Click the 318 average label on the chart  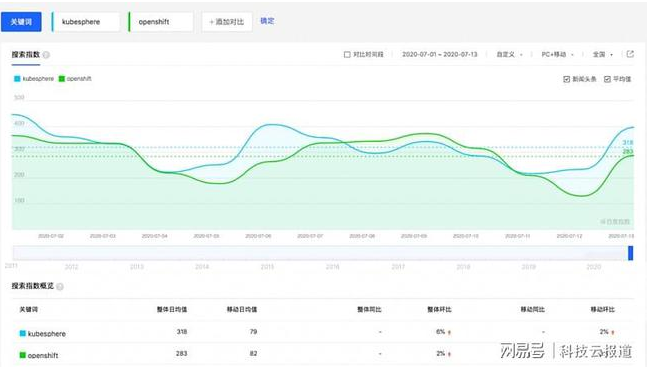point(628,143)
